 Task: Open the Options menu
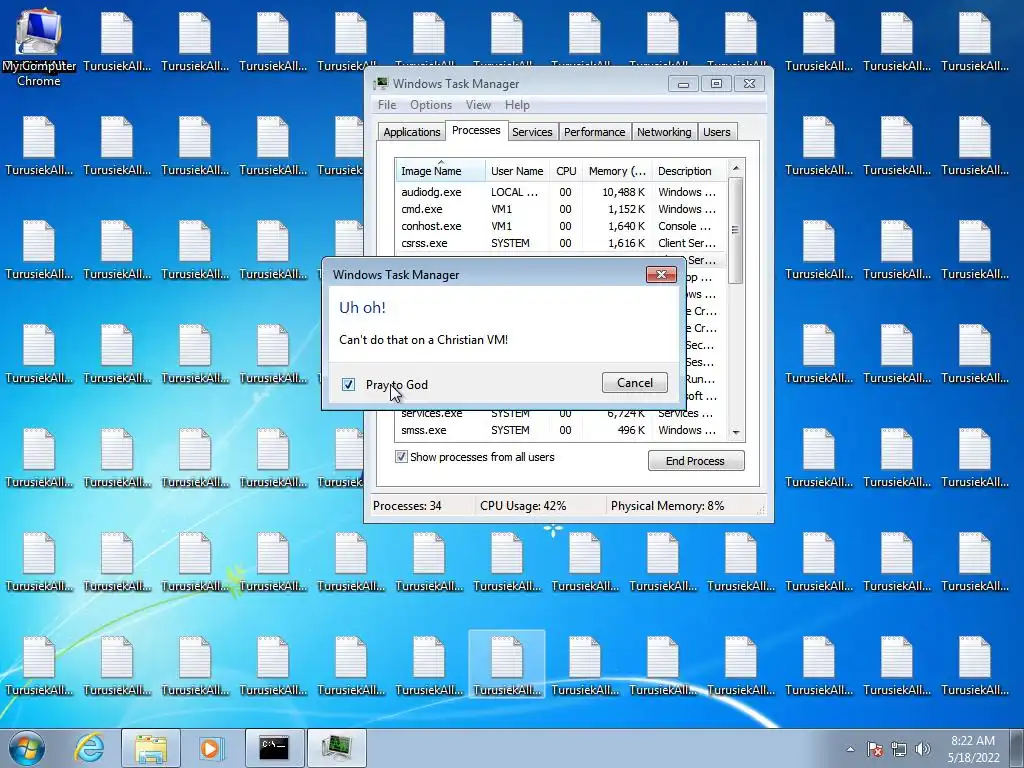tap(430, 104)
